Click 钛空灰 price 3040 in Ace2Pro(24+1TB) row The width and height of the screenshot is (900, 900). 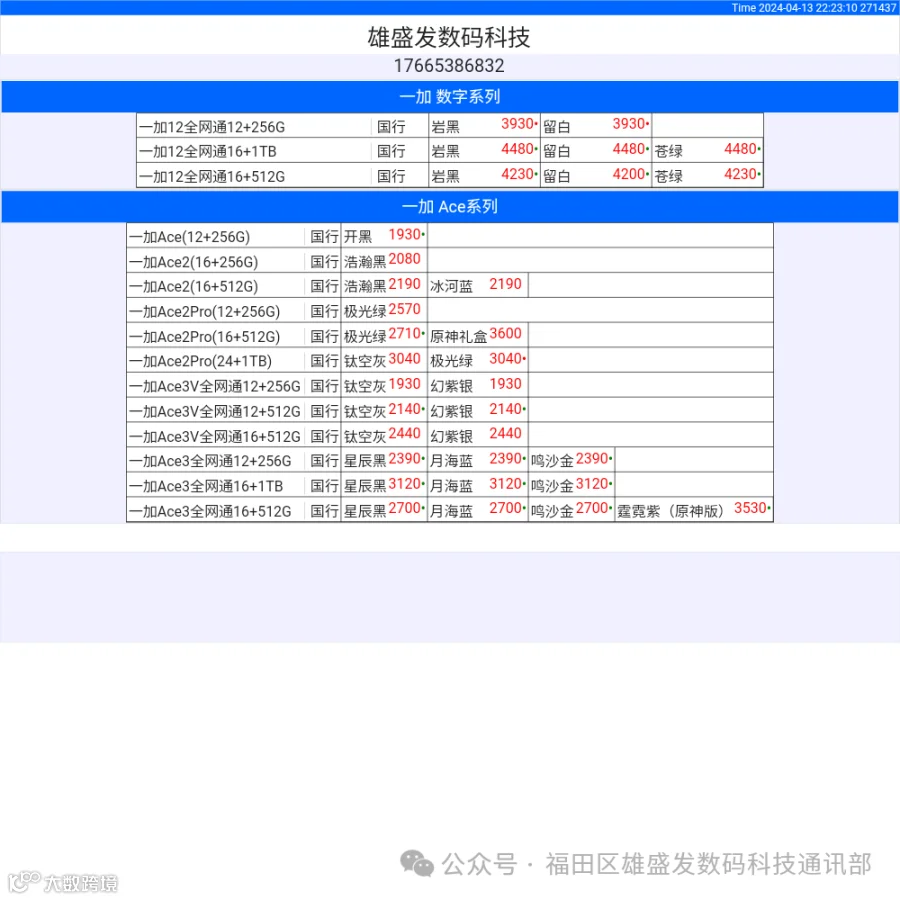[x=405, y=359]
